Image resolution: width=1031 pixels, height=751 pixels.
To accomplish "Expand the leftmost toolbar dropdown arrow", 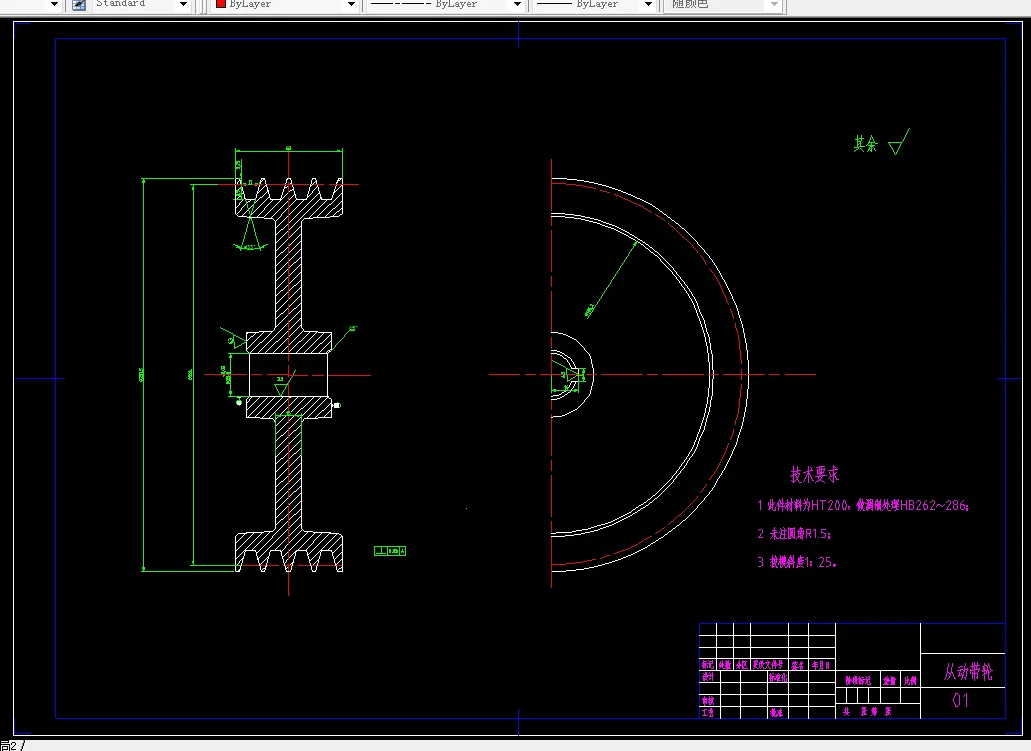I will (55, 5).
